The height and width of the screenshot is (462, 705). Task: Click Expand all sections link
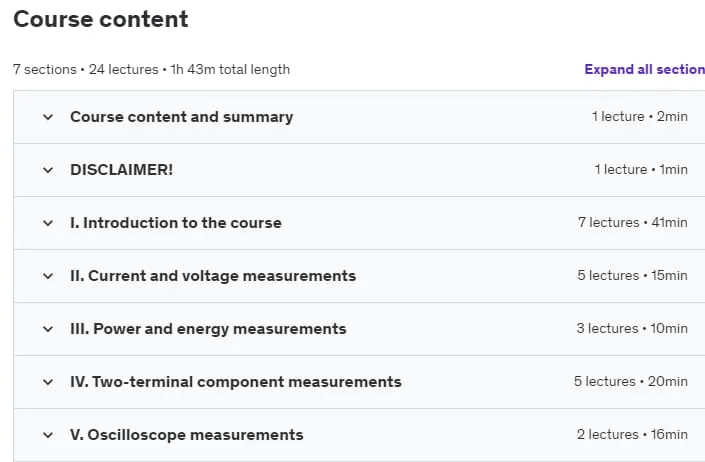click(x=644, y=69)
